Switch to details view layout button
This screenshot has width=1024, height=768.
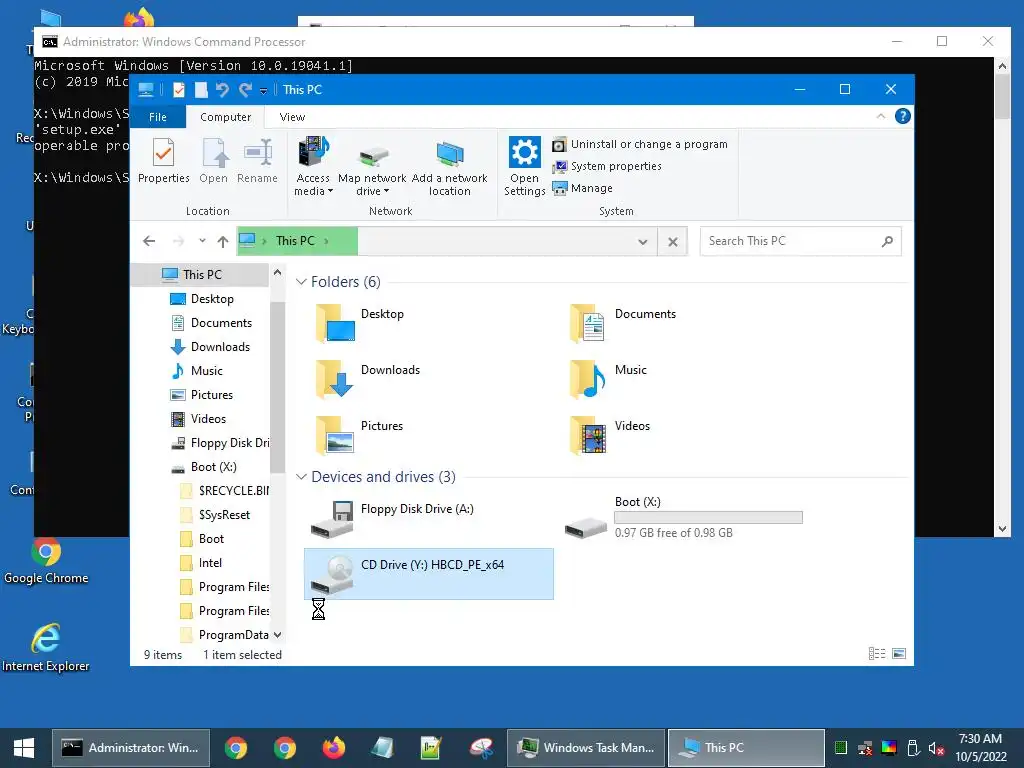click(877, 654)
